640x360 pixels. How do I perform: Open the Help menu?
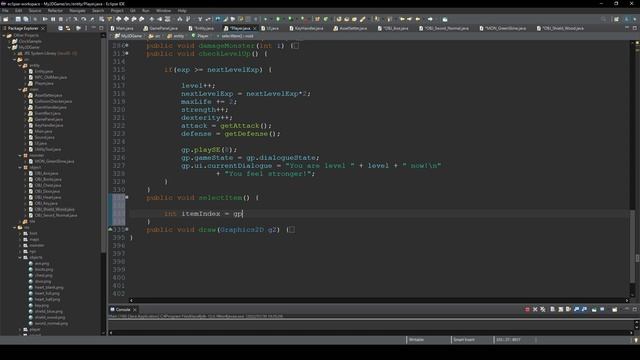(182, 11)
